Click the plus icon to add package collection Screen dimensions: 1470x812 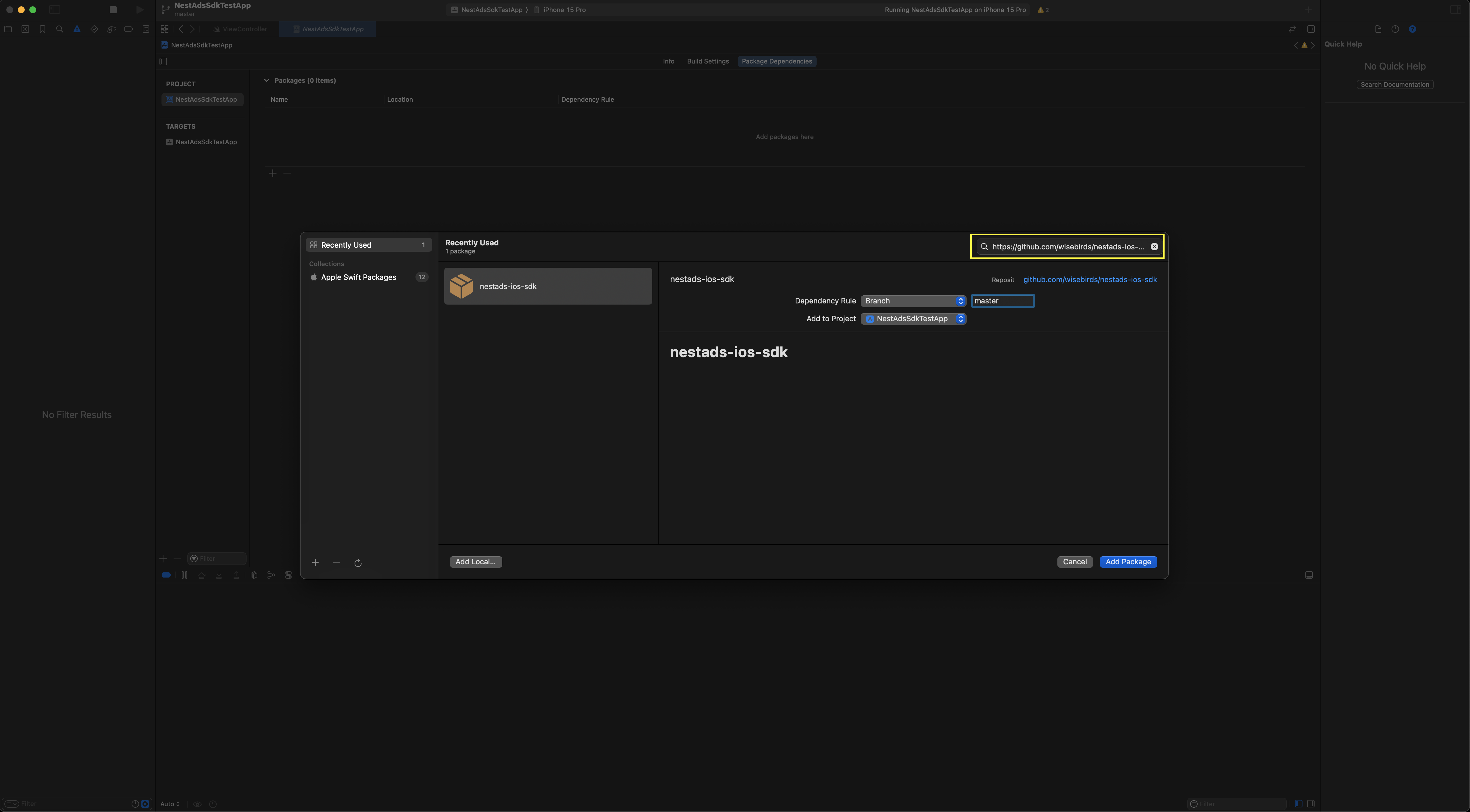(315, 563)
